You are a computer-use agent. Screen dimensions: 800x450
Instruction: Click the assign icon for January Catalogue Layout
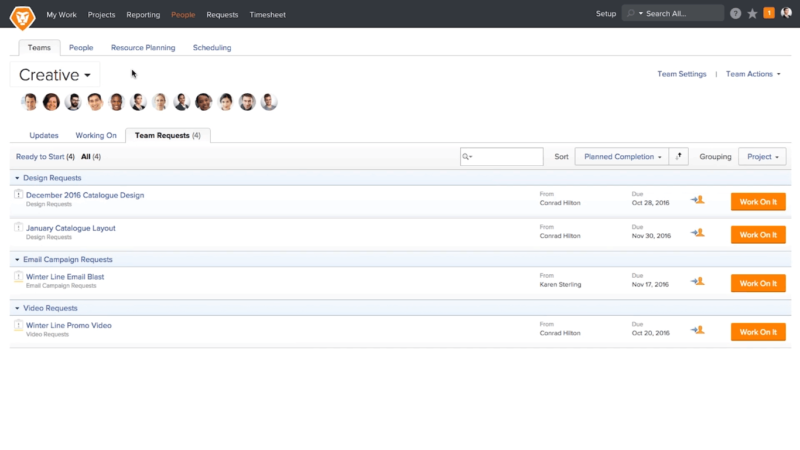click(x=697, y=233)
